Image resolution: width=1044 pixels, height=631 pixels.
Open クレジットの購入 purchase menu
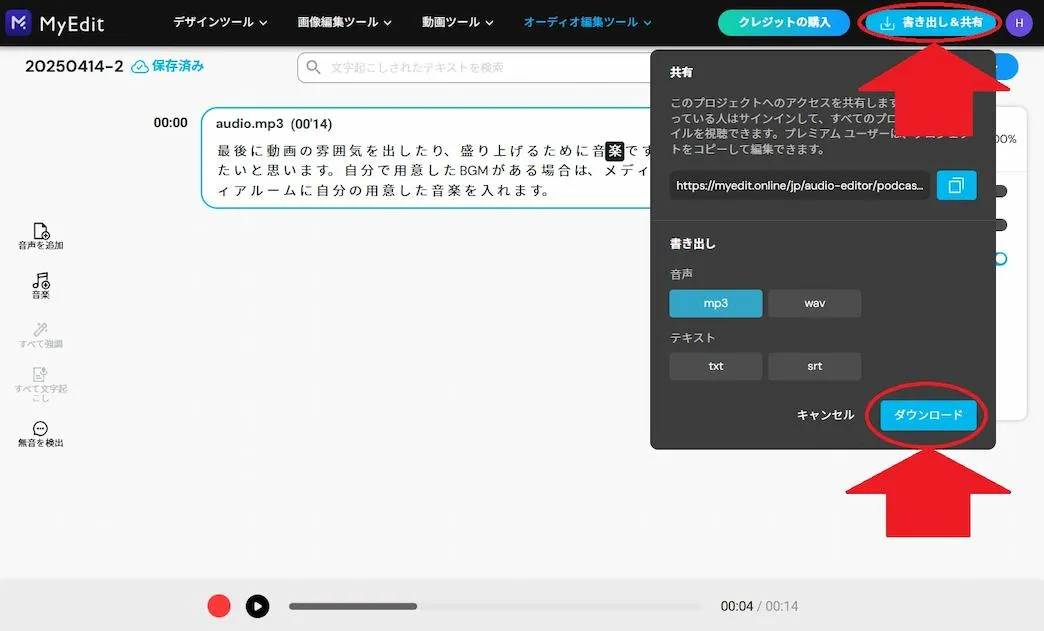pyautogui.click(x=783, y=22)
